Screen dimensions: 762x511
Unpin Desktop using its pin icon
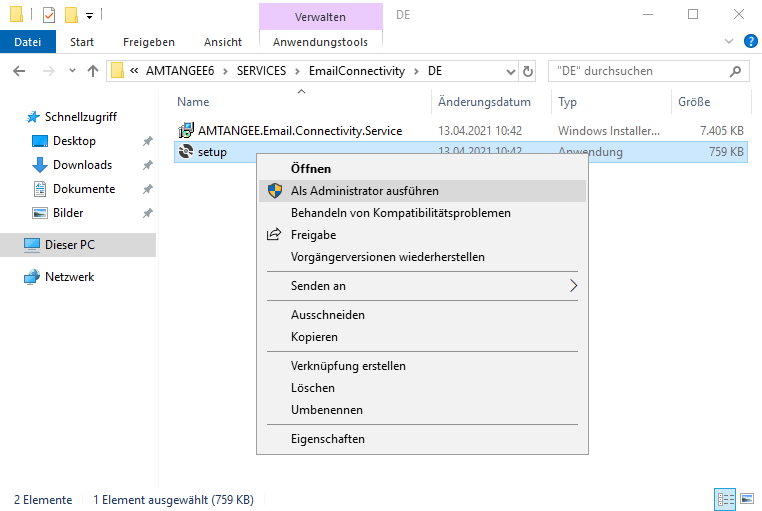pos(148,141)
